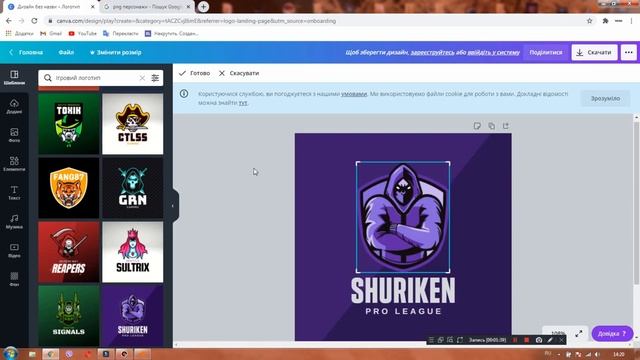Open the Відео sidebar tab
Image resolution: width=640 pixels, height=360 pixels.
pos(14,250)
